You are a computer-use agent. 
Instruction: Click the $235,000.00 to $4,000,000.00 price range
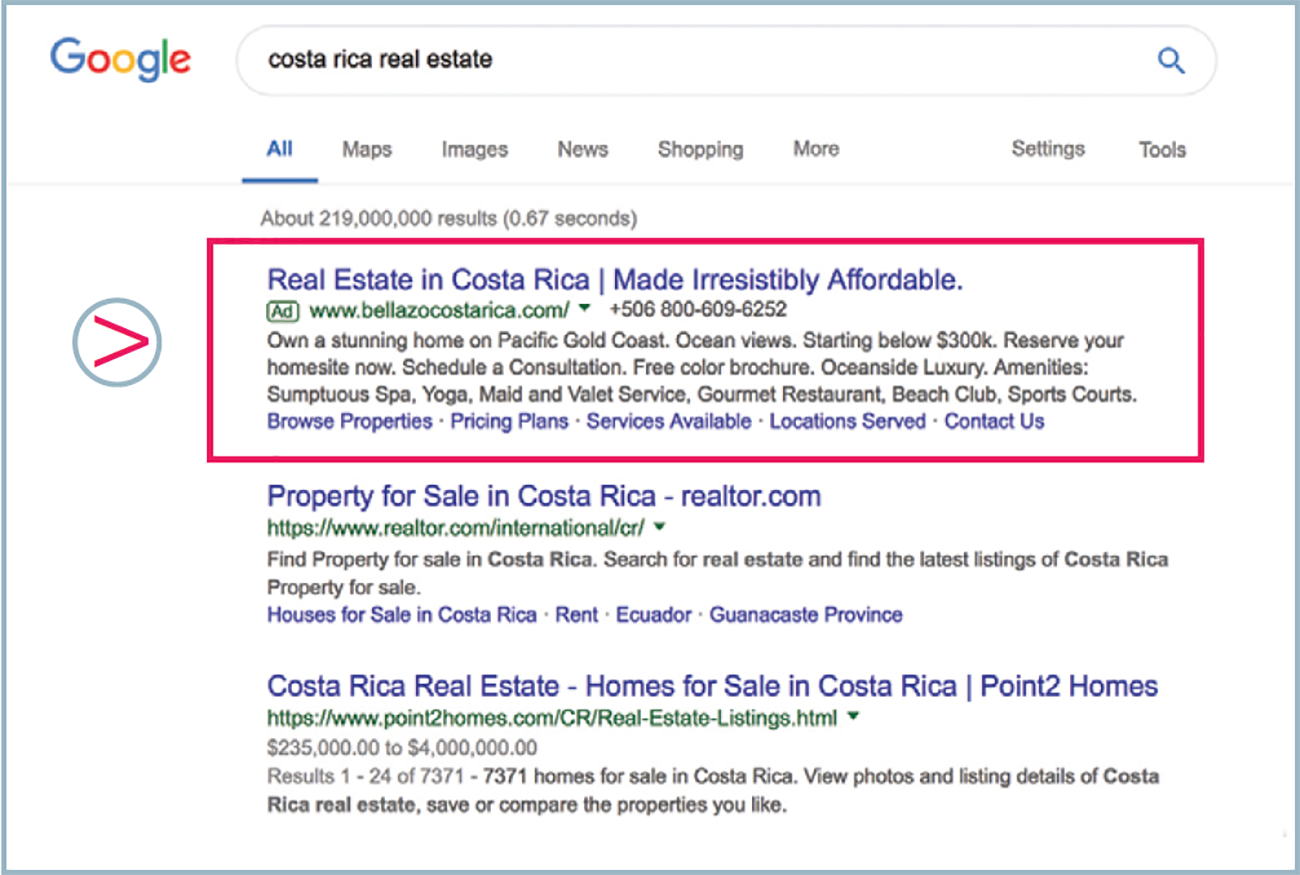402,748
